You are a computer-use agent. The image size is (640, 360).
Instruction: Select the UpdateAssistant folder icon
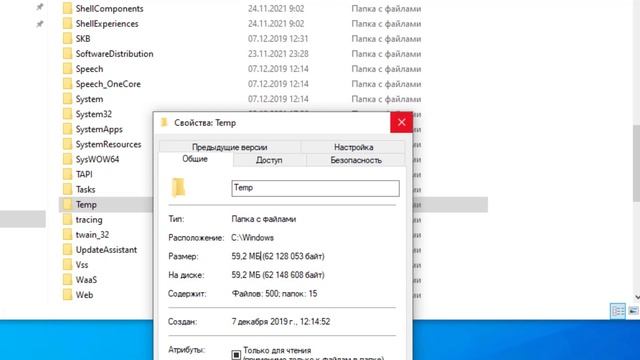coord(67,250)
